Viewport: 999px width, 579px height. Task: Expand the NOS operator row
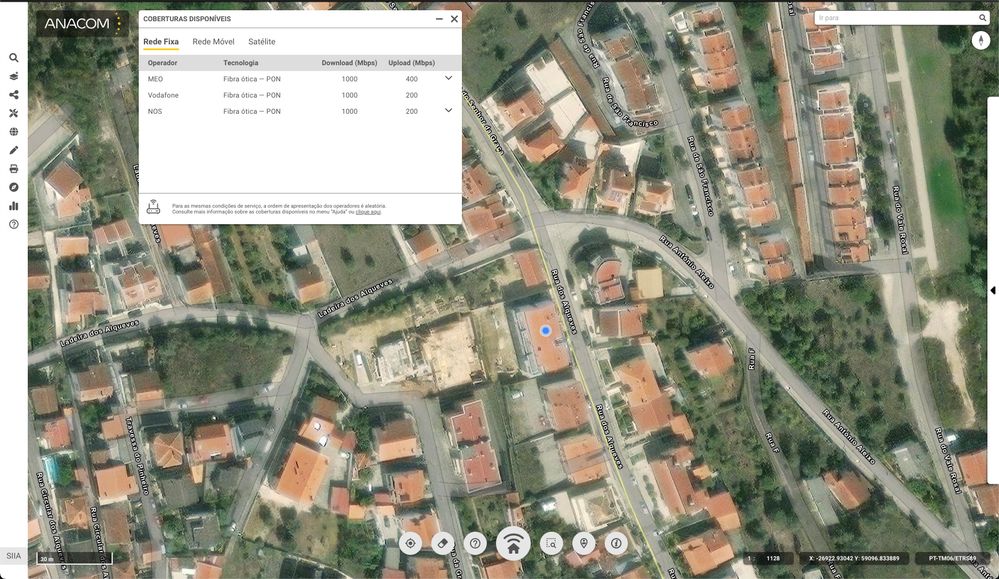pos(448,110)
